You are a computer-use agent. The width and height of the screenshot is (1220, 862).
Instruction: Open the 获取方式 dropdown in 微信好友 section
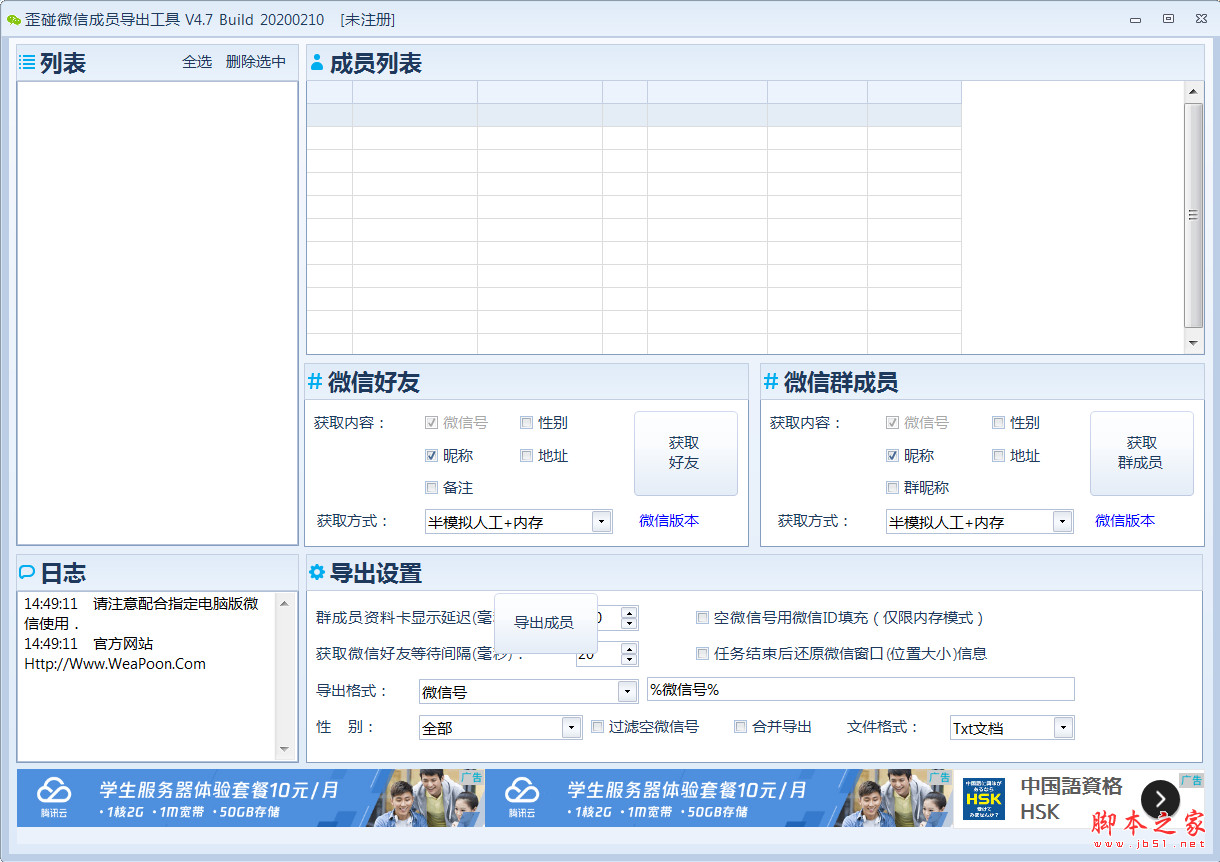click(x=601, y=521)
